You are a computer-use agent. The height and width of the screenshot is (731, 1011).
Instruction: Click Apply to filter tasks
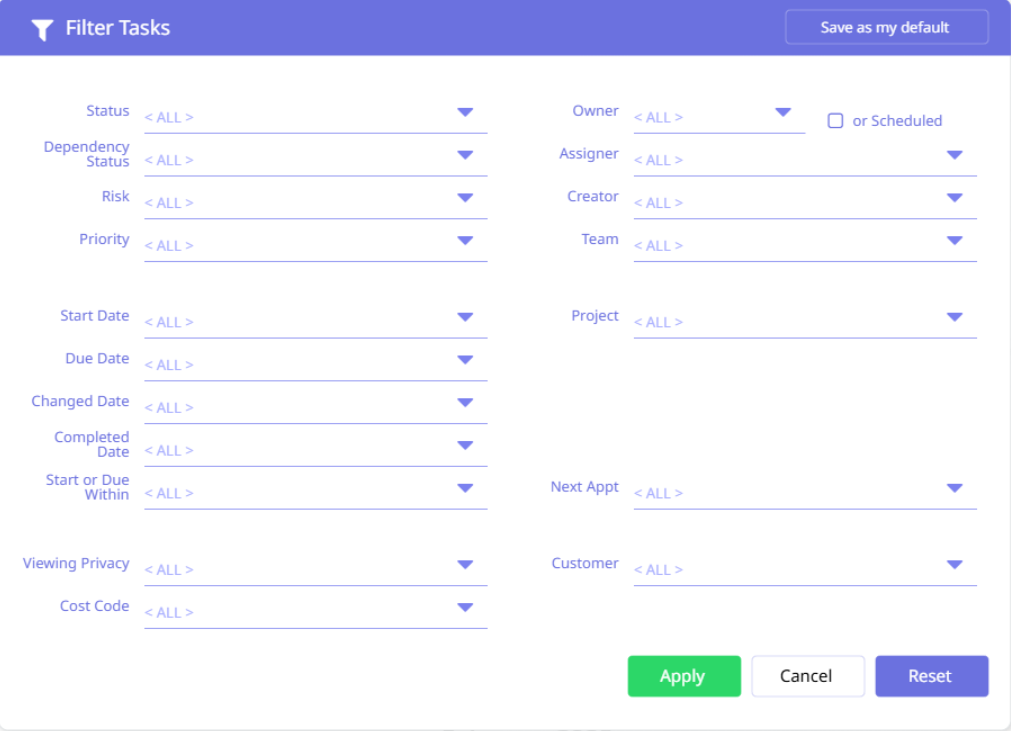point(684,676)
